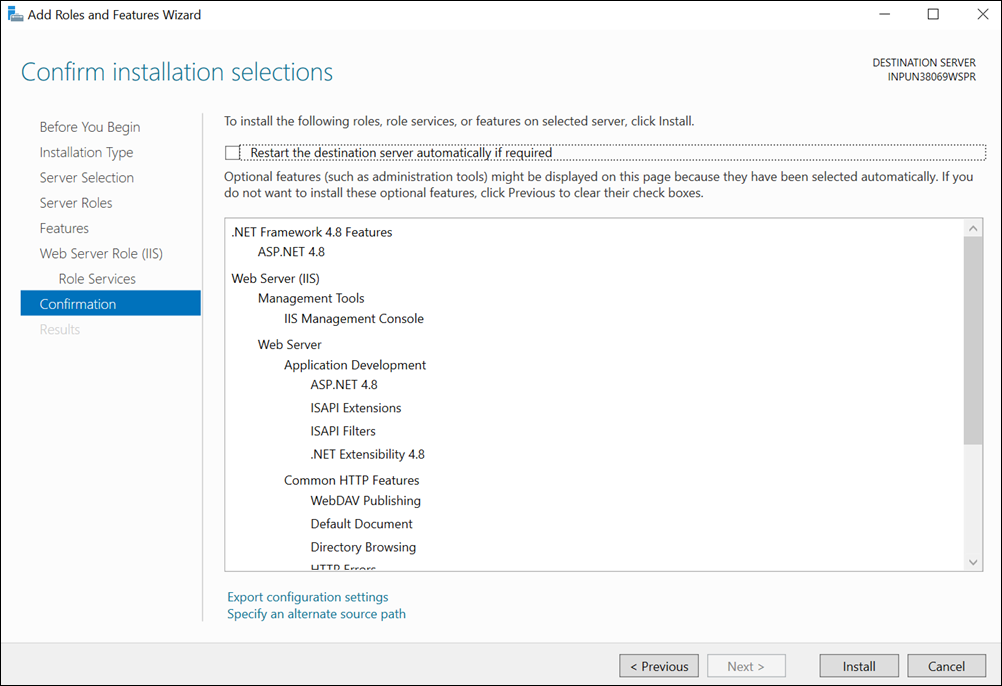Viewport: 1002px width, 686px height.
Task: Minimize the Add Roles wizard window
Action: (x=886, y=15)
